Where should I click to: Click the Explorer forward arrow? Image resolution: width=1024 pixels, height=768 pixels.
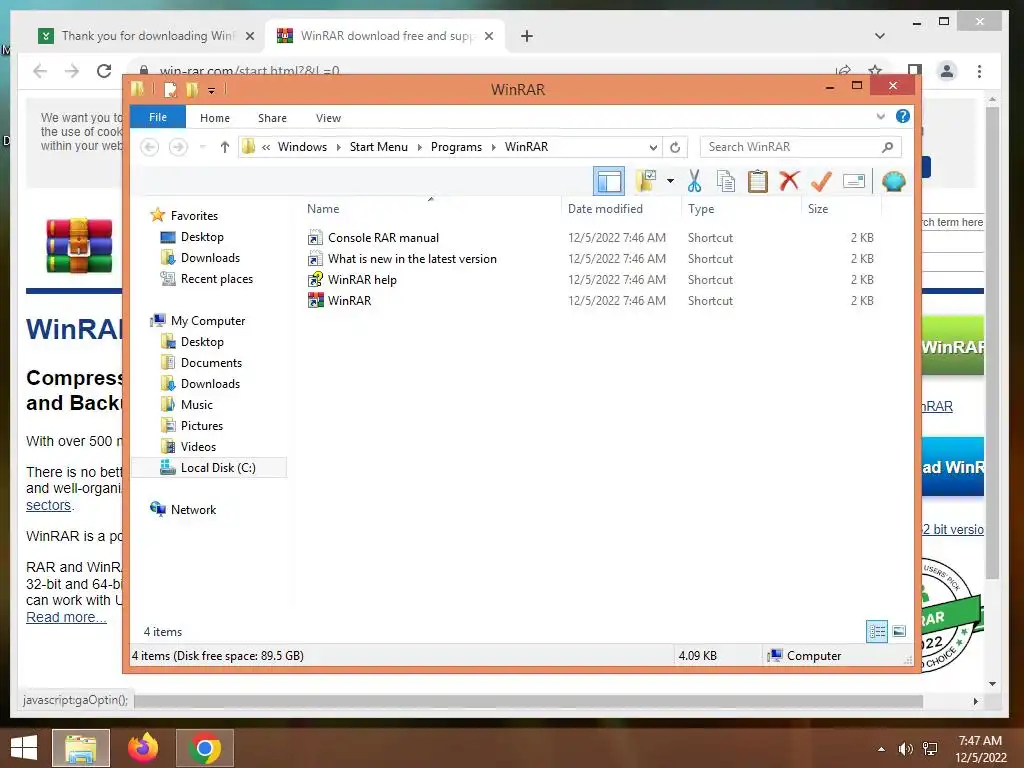[178, 147]
